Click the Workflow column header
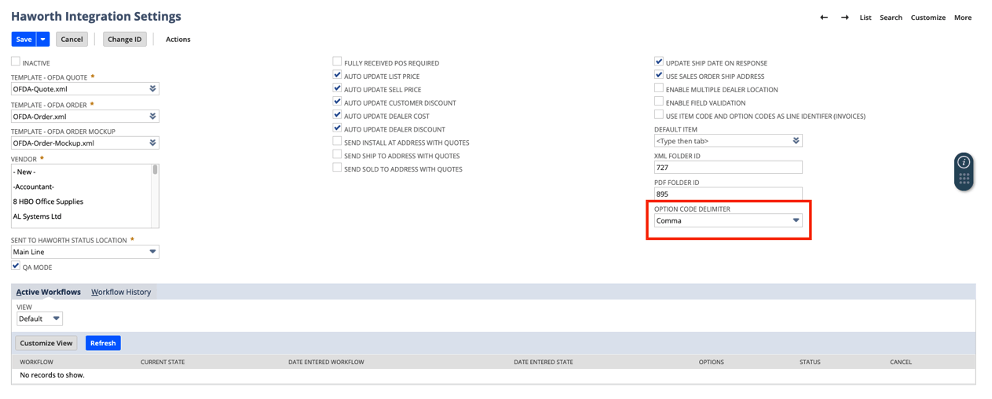 (36, 362)
